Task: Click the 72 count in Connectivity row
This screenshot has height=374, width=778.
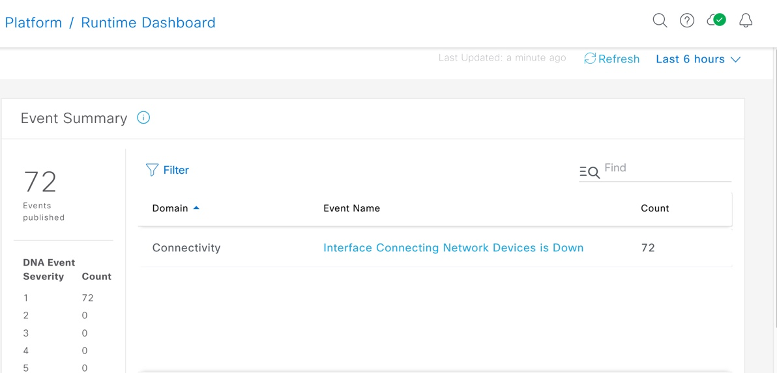Action: click(648, 248)
